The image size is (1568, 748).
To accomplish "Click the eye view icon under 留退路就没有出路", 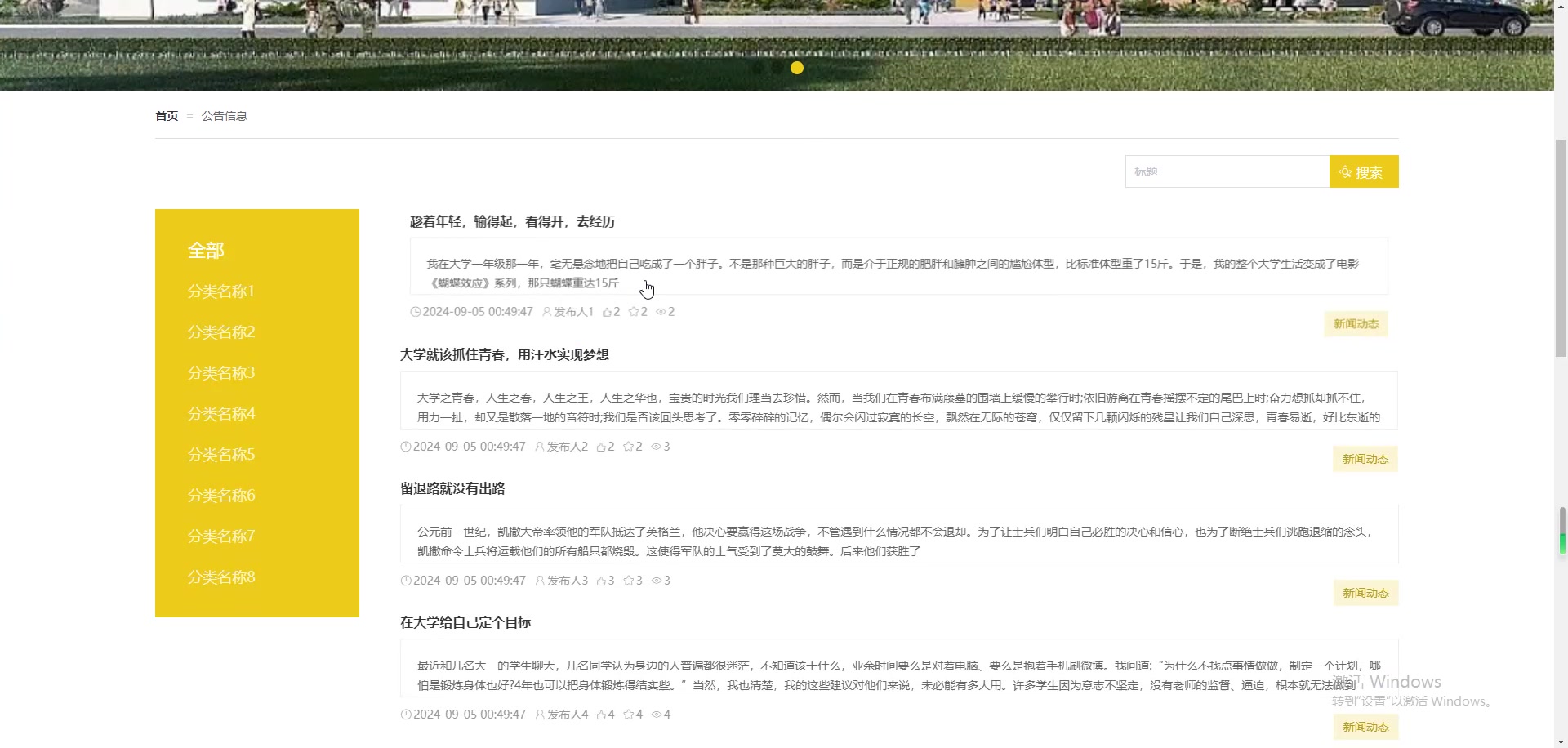I will coord(656,581).
